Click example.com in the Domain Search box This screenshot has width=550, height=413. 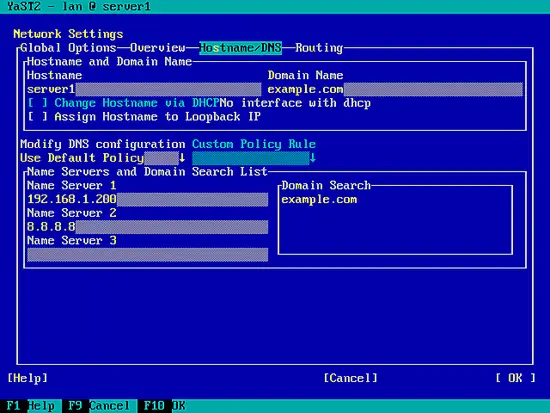click(319, 199)
